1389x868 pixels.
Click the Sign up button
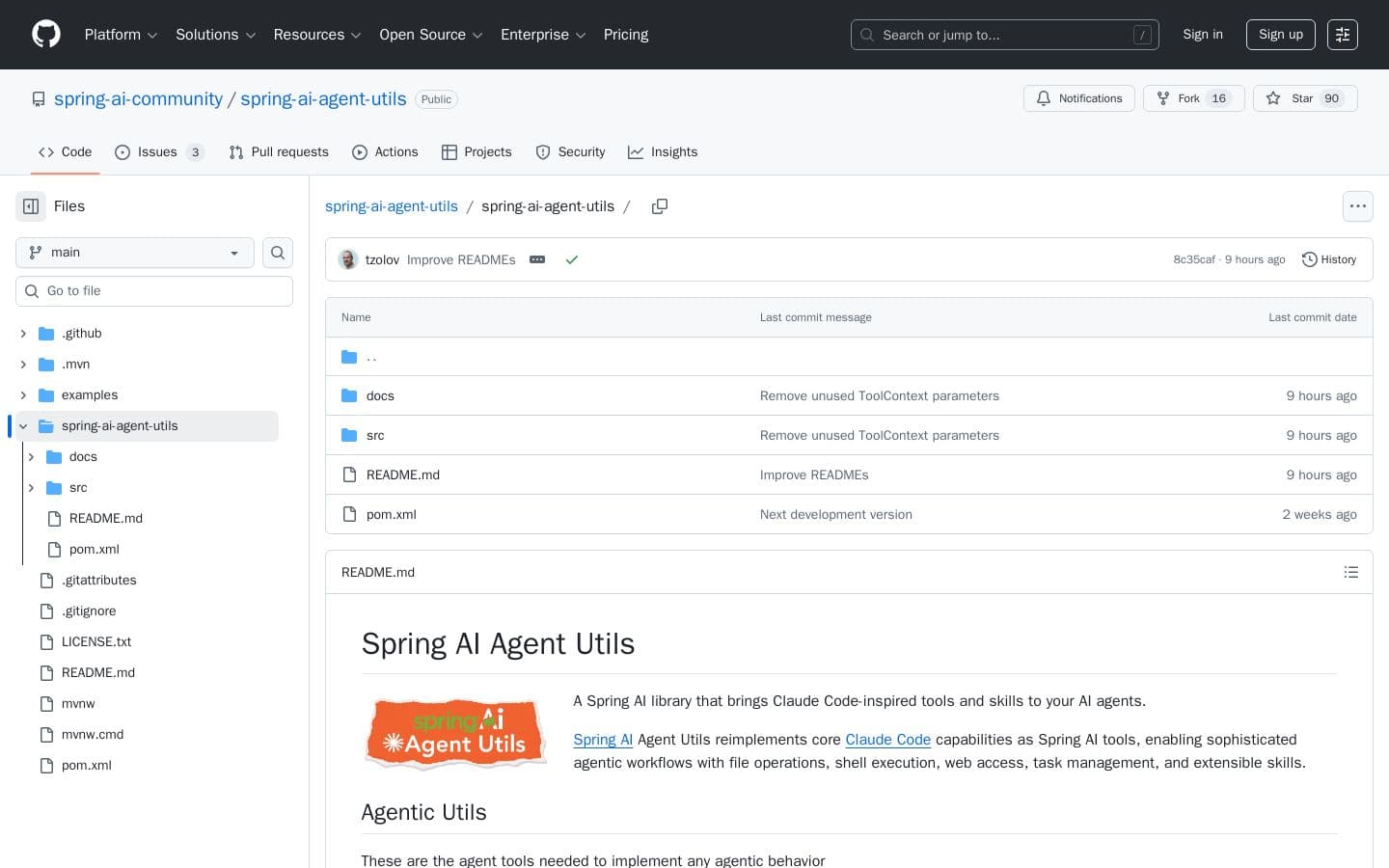click(1280, 35)
